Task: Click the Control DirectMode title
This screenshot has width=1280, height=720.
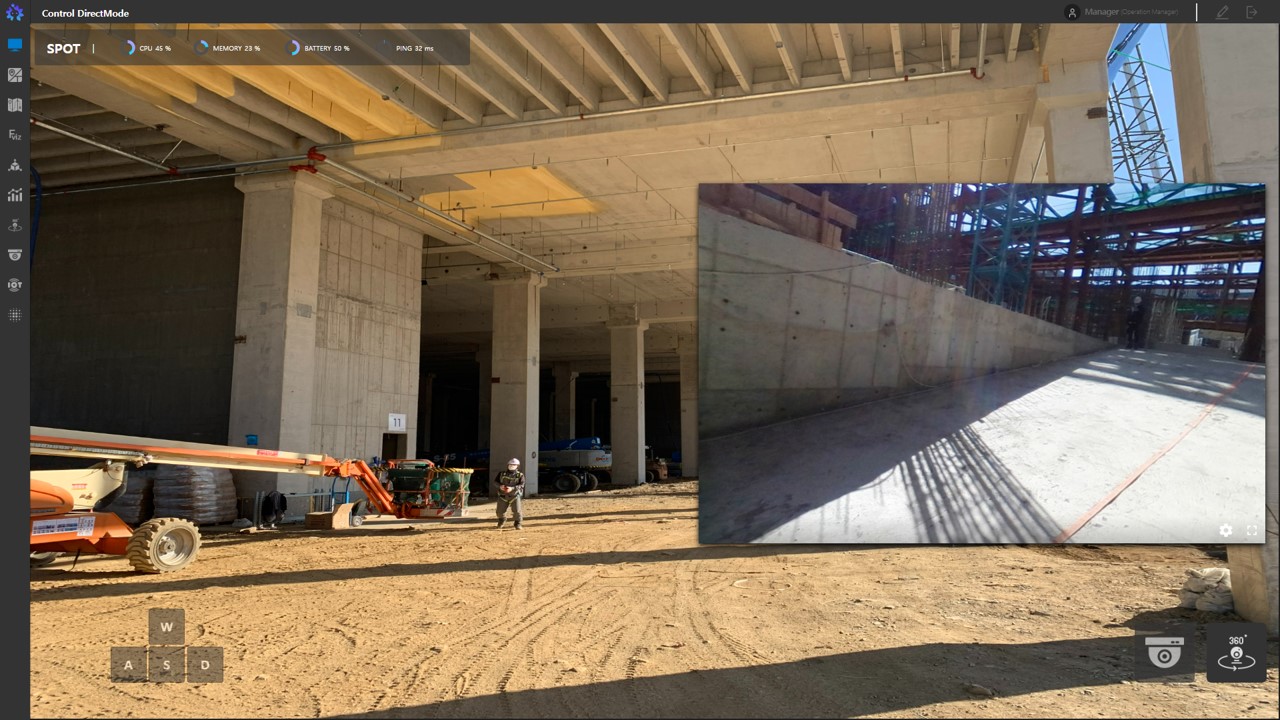Action: pyautogui.click(x=85, y=13)
